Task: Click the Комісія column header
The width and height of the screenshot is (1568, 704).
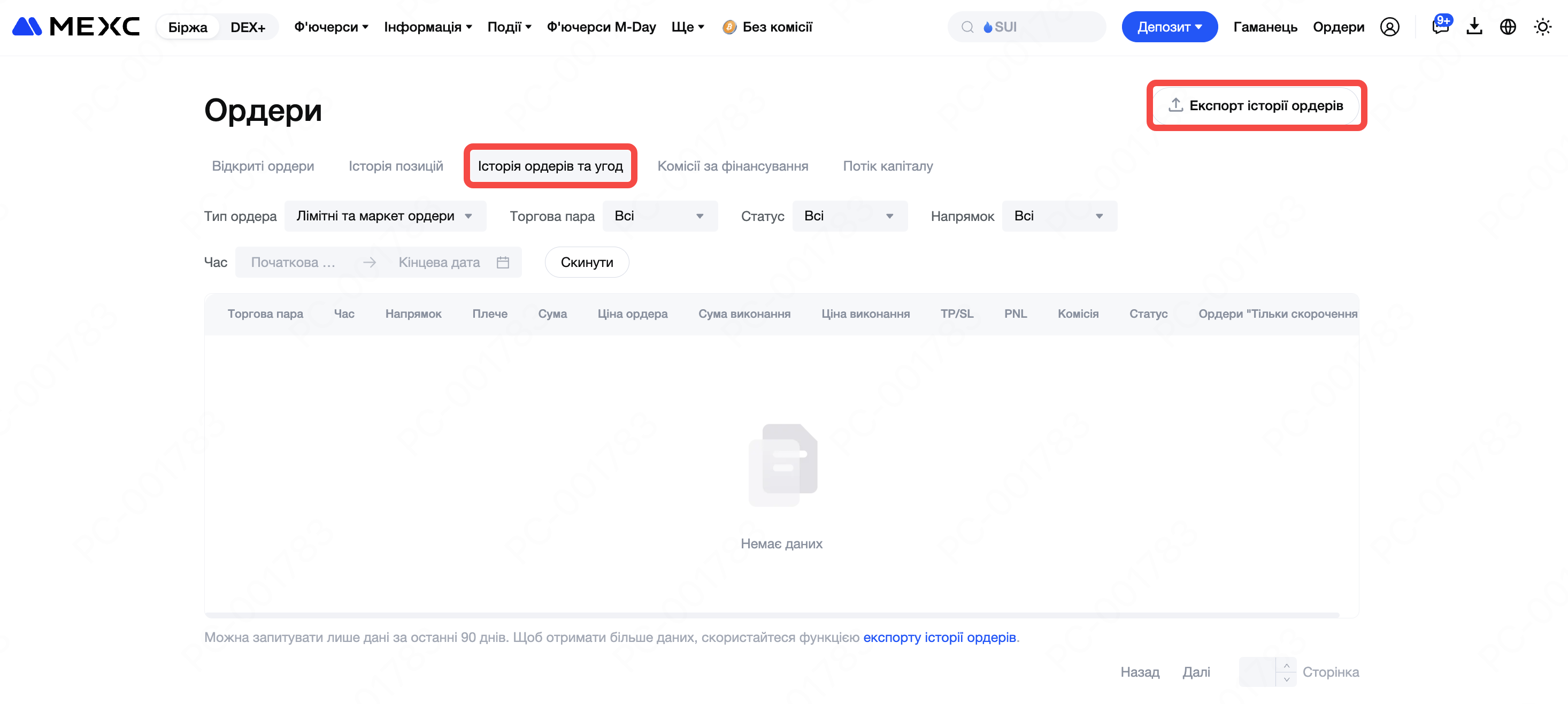Action: pos(1078,314)
